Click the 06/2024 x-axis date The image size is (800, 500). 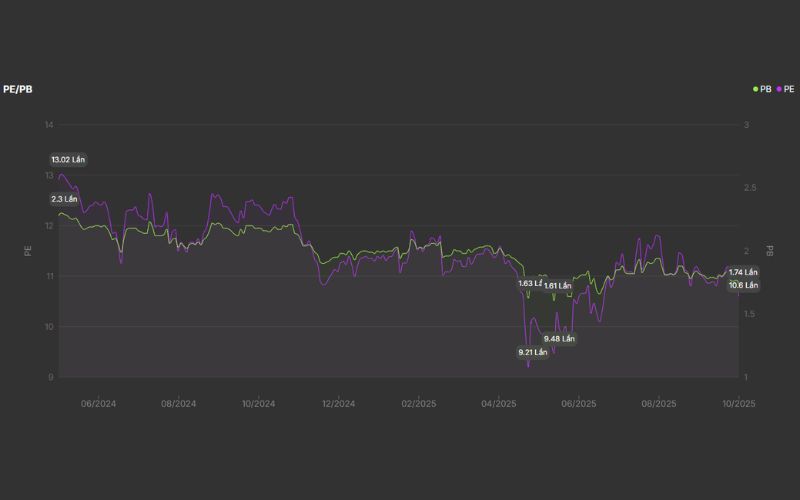98,404
